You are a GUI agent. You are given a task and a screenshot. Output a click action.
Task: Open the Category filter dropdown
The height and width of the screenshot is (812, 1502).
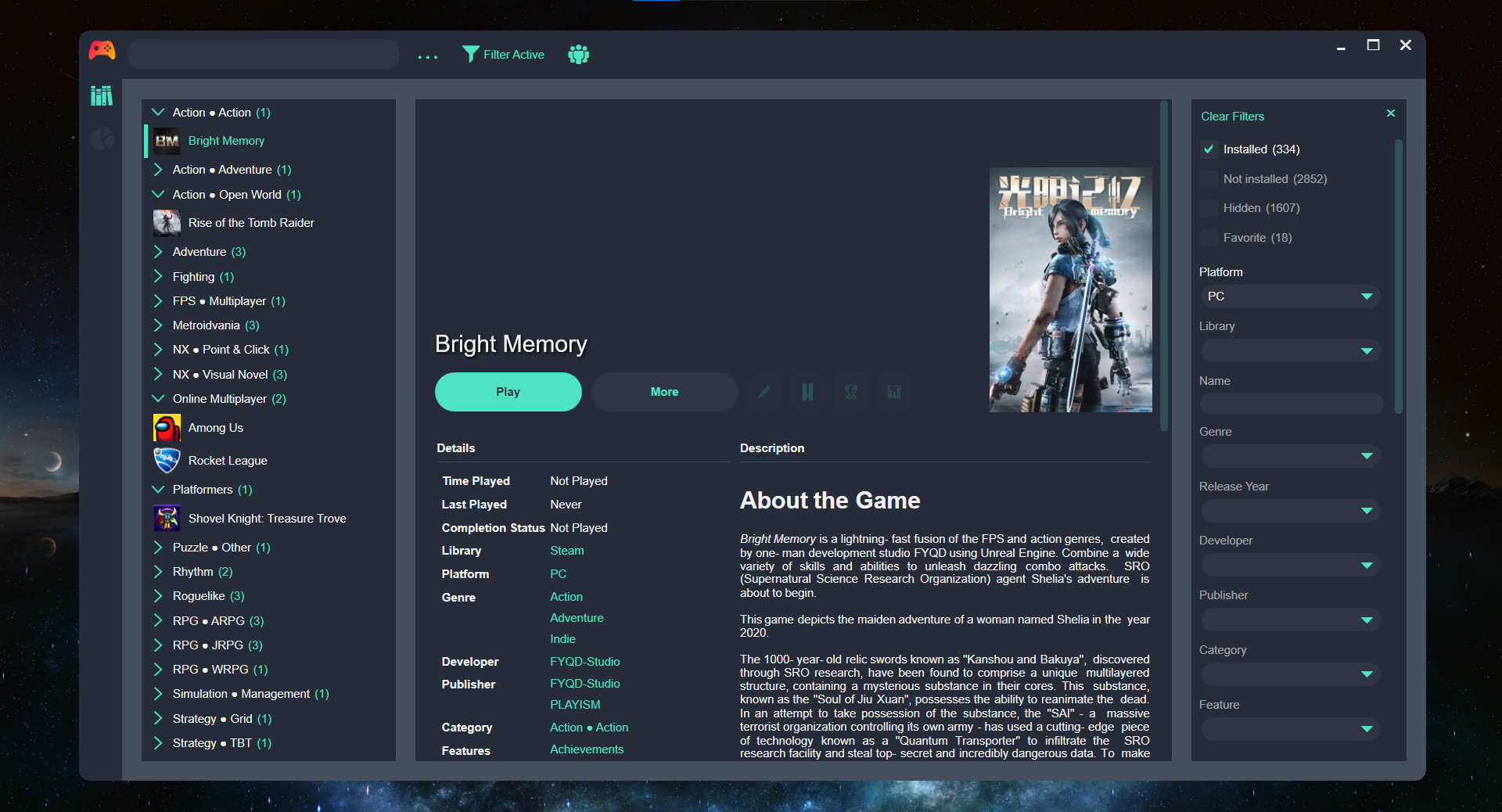tap(1291, 674)
